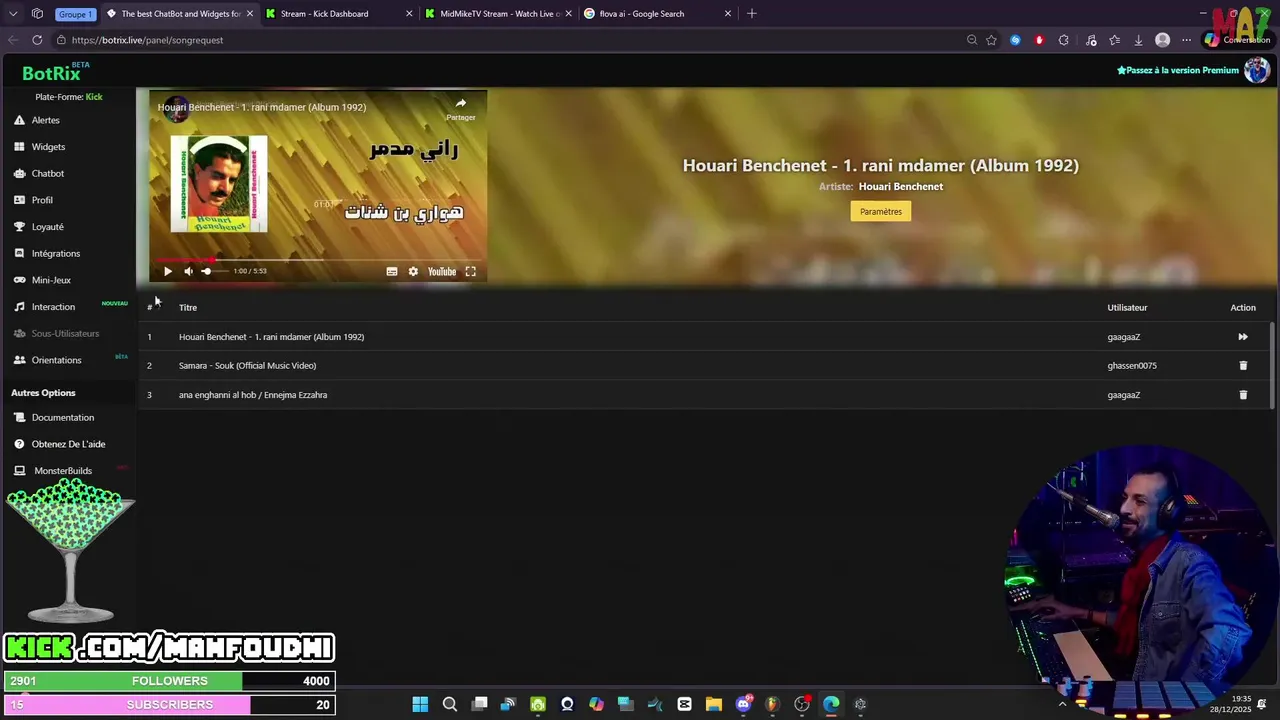This screenshot has width=1280, height=720.
Task: Expand the Groupe 1 tab group
Action: point(76,14)
